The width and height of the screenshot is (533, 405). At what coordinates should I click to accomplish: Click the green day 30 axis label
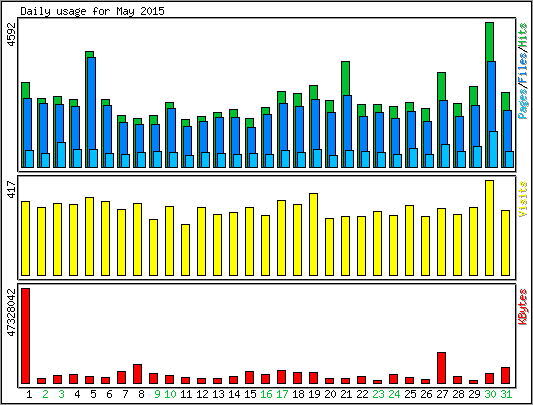(490, 394)
